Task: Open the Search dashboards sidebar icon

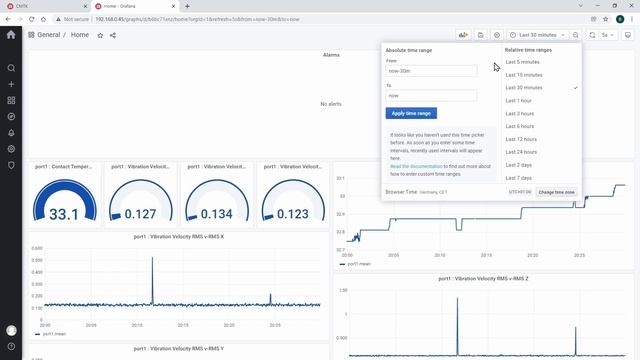Action: [11, 68]
